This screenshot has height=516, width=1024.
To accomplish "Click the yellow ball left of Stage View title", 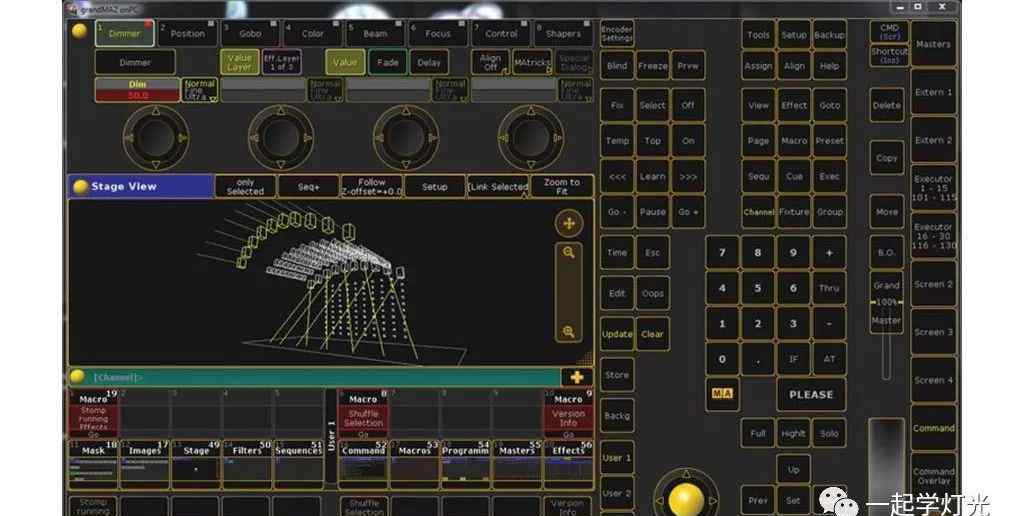I will pyautogui.click(x=80, y=187).
